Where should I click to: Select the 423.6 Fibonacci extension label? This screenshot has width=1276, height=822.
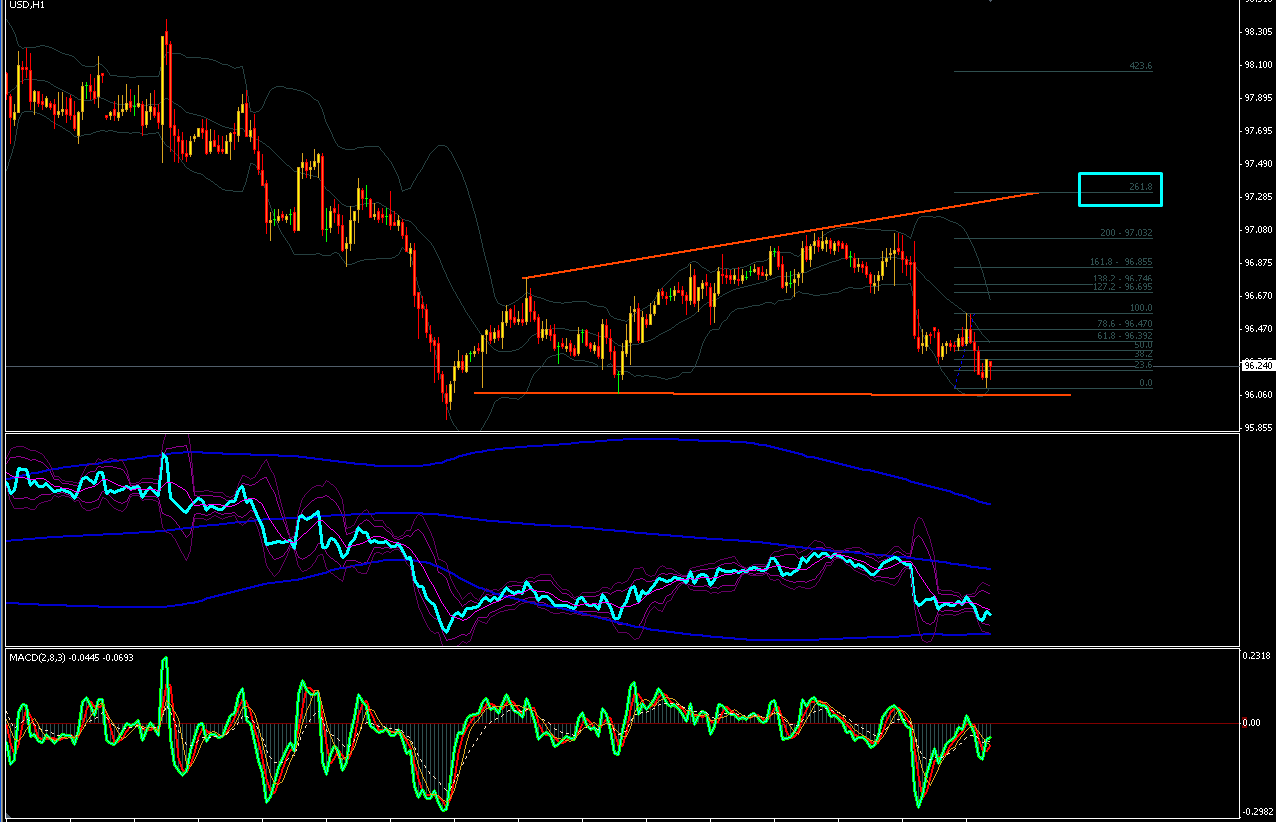pos(1140,66)
